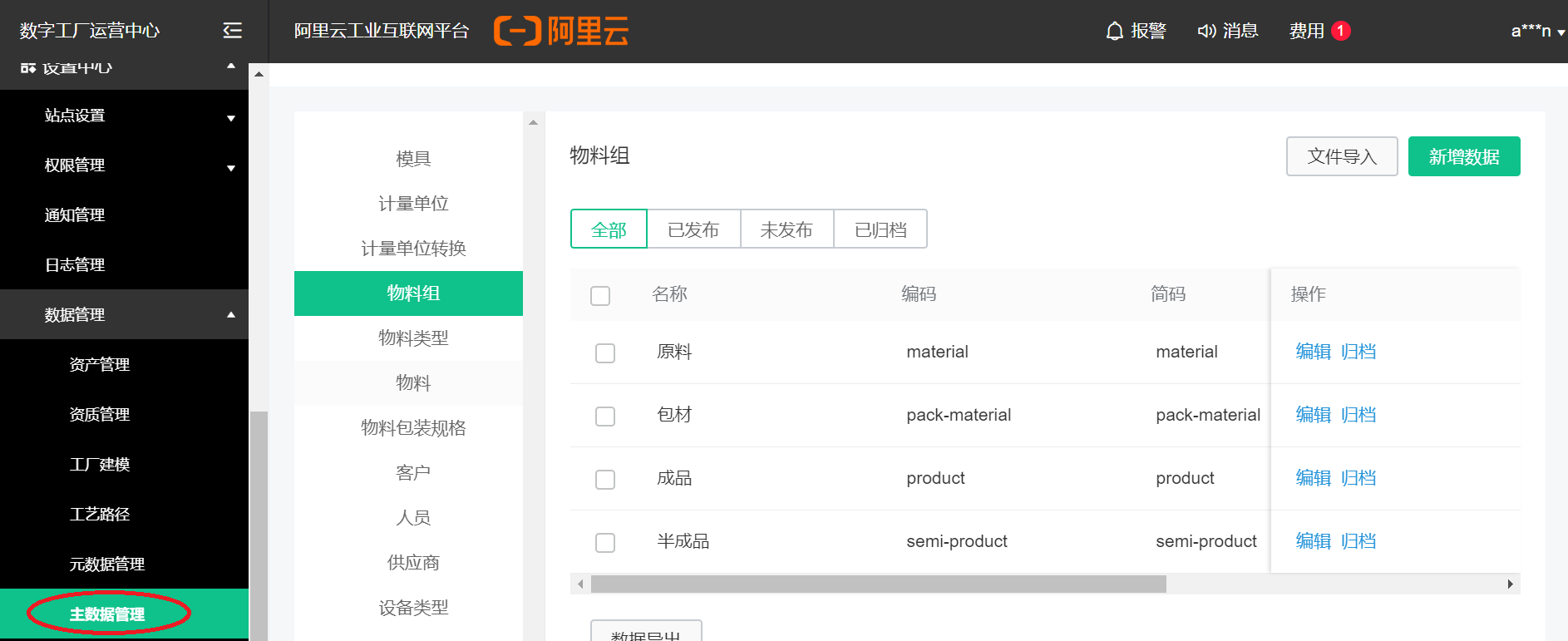1568x641 pixels.
Task: Collapse the 数据管理 section
Action: pyautogui.click(x=231, y=314)
